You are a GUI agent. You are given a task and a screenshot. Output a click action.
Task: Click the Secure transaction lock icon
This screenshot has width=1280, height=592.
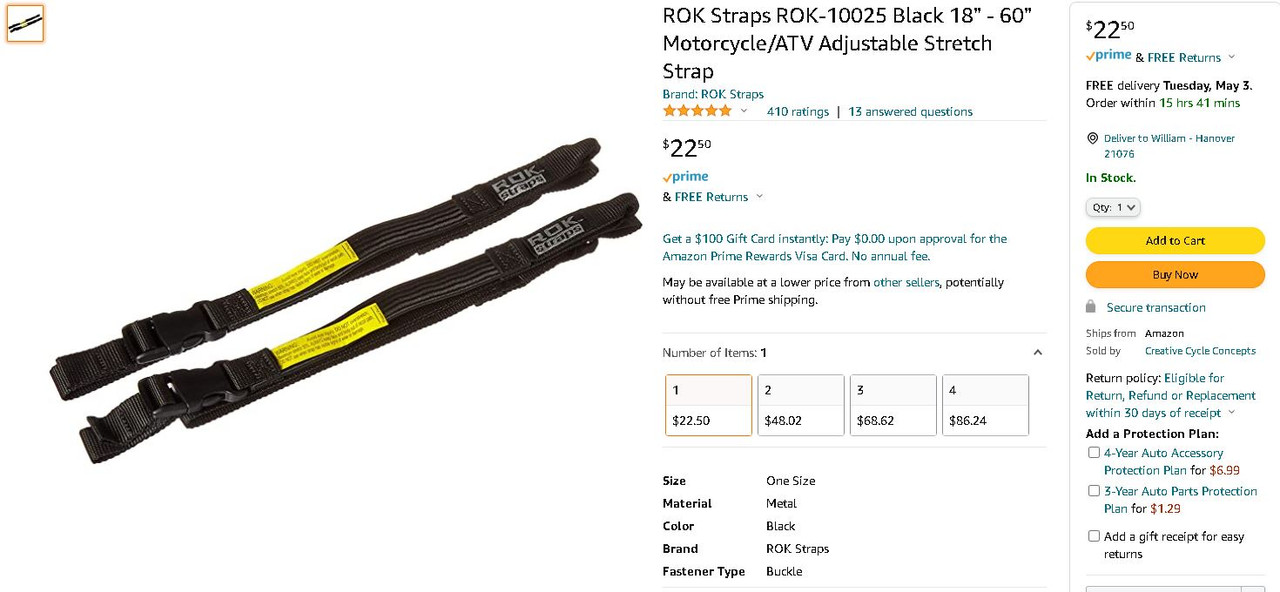tap(1091, 307)
